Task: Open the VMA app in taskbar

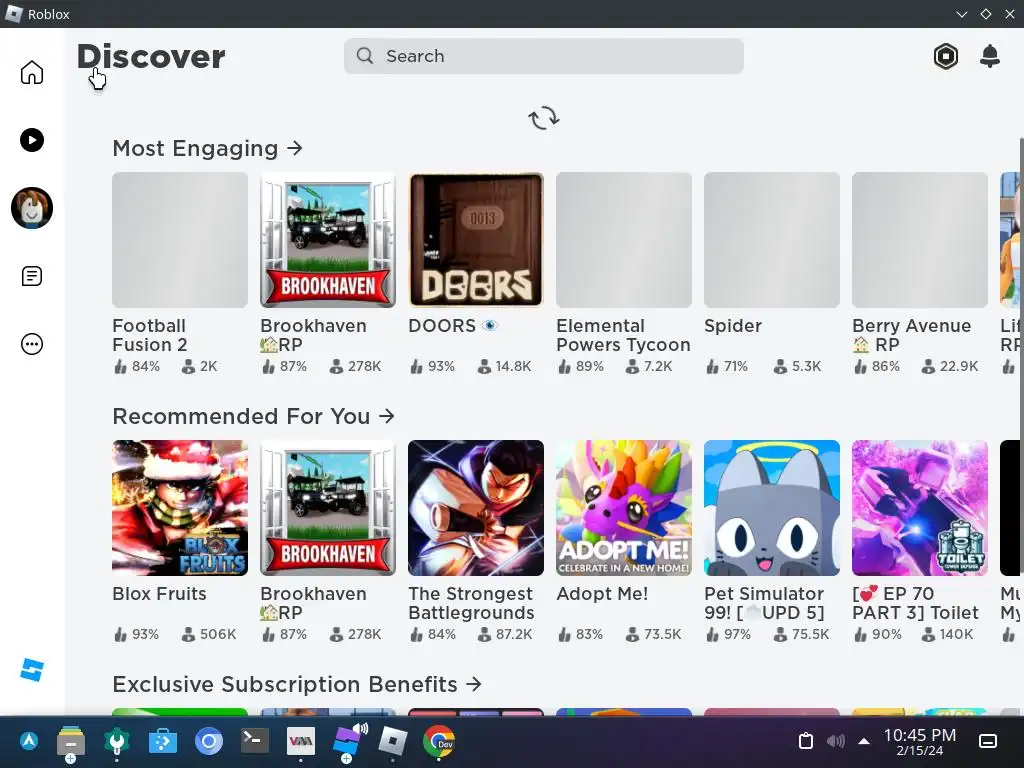Action: (300, 741)
